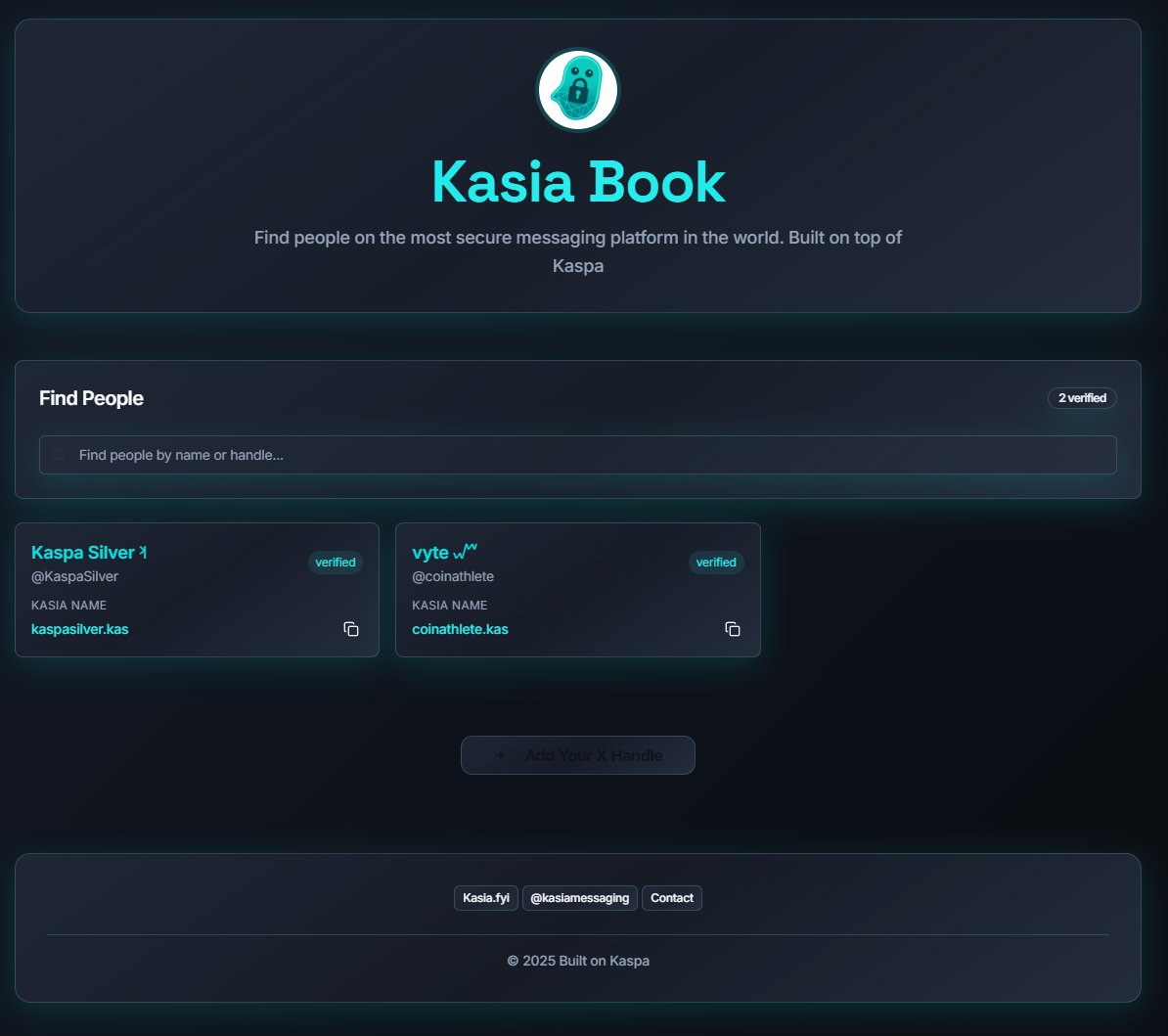Viewport: 1168px width, 1036px height.
Task: Click the @coinathlete handle text
Action: tap(453, 576)
